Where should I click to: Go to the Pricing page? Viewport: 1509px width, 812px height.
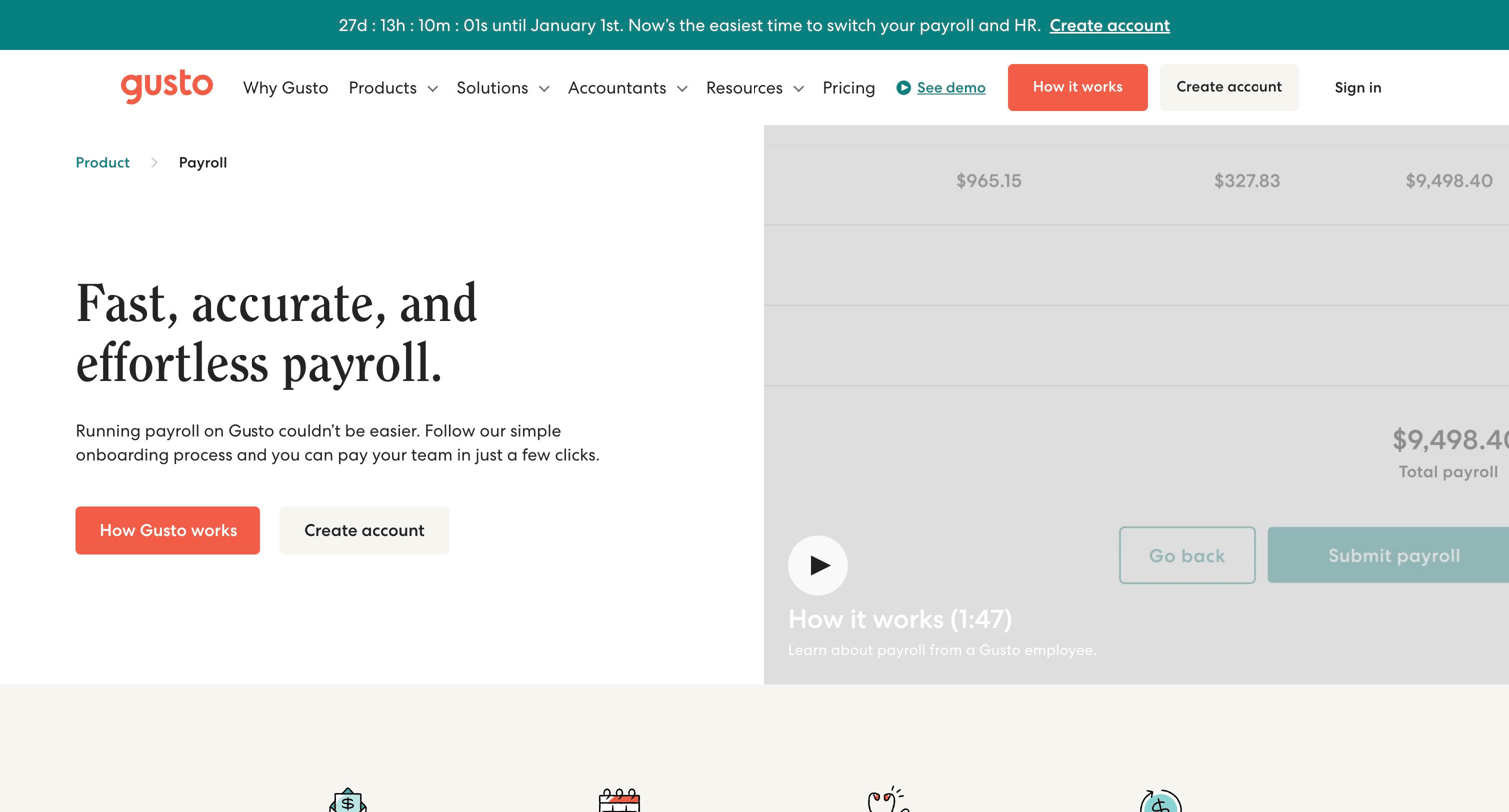pyautogui.click(x=849, y=88)
